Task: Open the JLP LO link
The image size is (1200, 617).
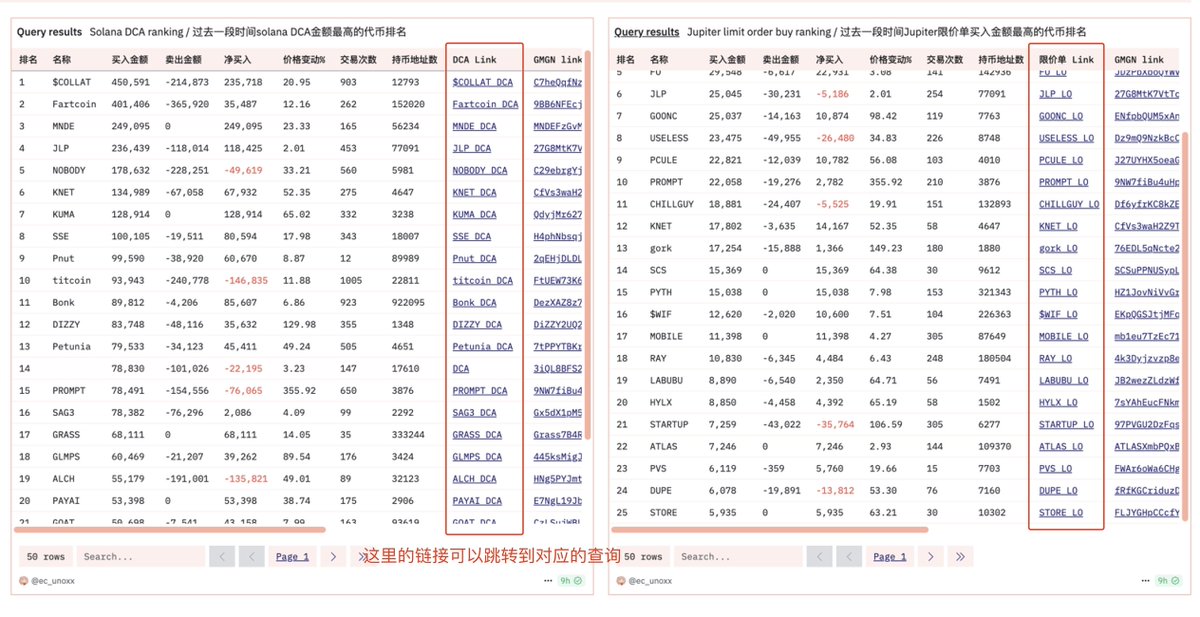Action: (1055, 94)
